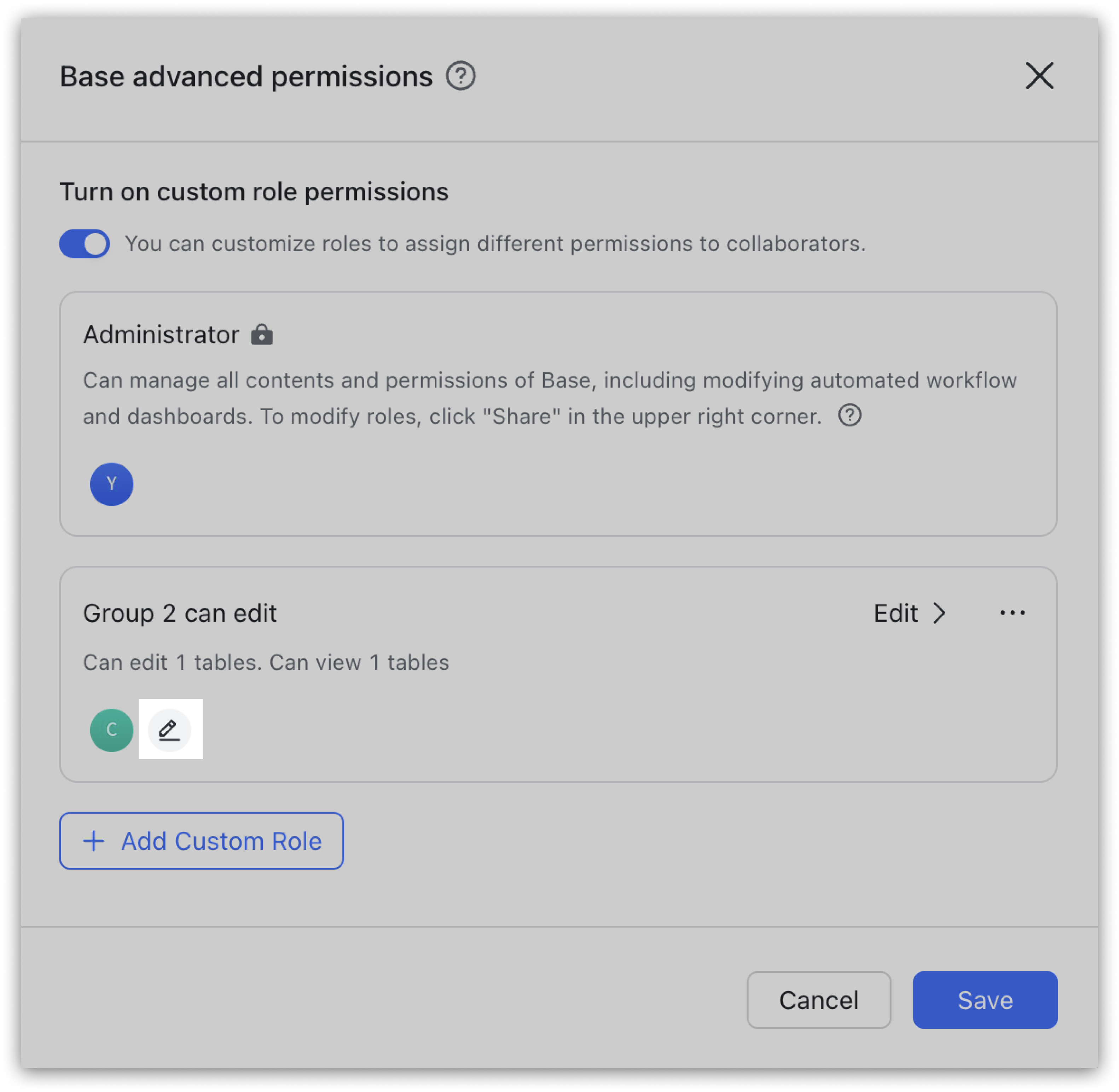Save the permission changes
Image resolution: width=1119 pixels, height=1092 pixels.
pos(985,1000)
